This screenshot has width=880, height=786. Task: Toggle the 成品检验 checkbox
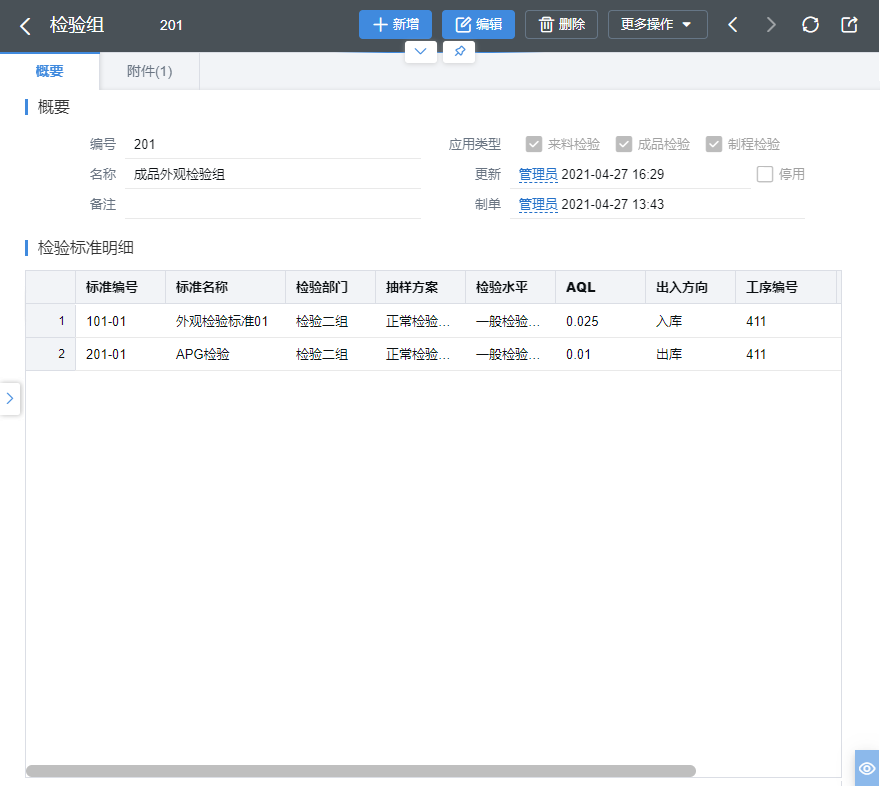tap(624, 144)
